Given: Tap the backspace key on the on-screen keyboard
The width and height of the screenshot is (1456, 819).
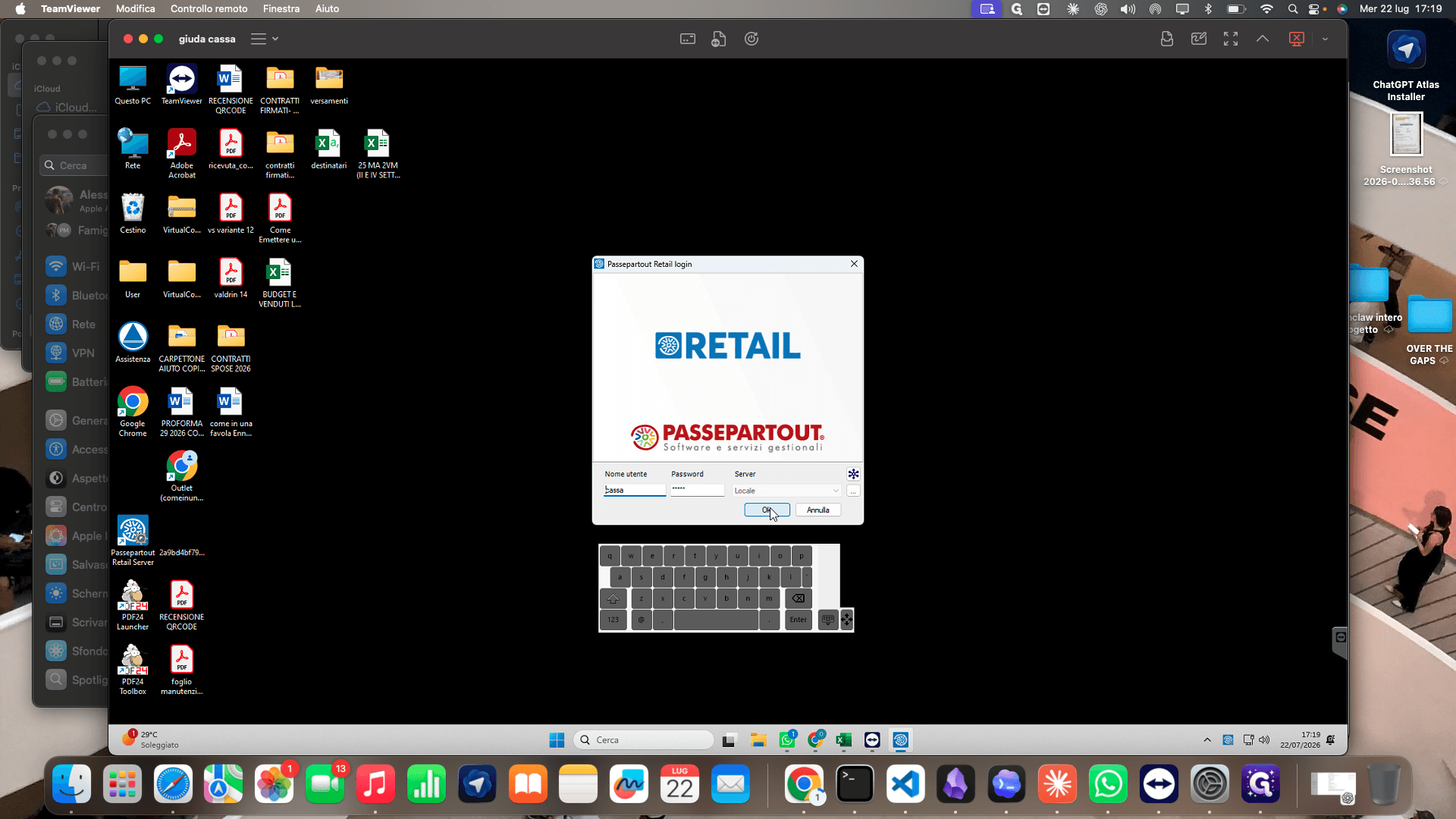Looking at the screenshot, I should pos(799,598).
